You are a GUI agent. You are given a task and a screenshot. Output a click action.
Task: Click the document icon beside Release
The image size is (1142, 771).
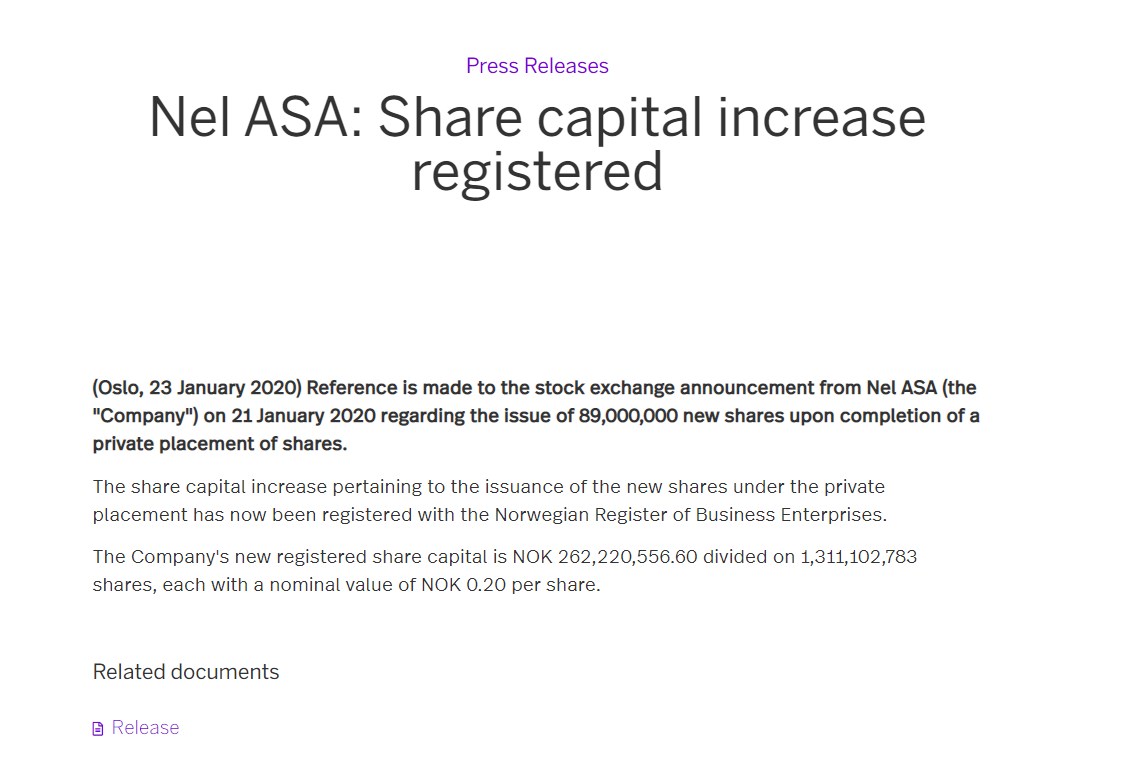(x=98, y=729)
